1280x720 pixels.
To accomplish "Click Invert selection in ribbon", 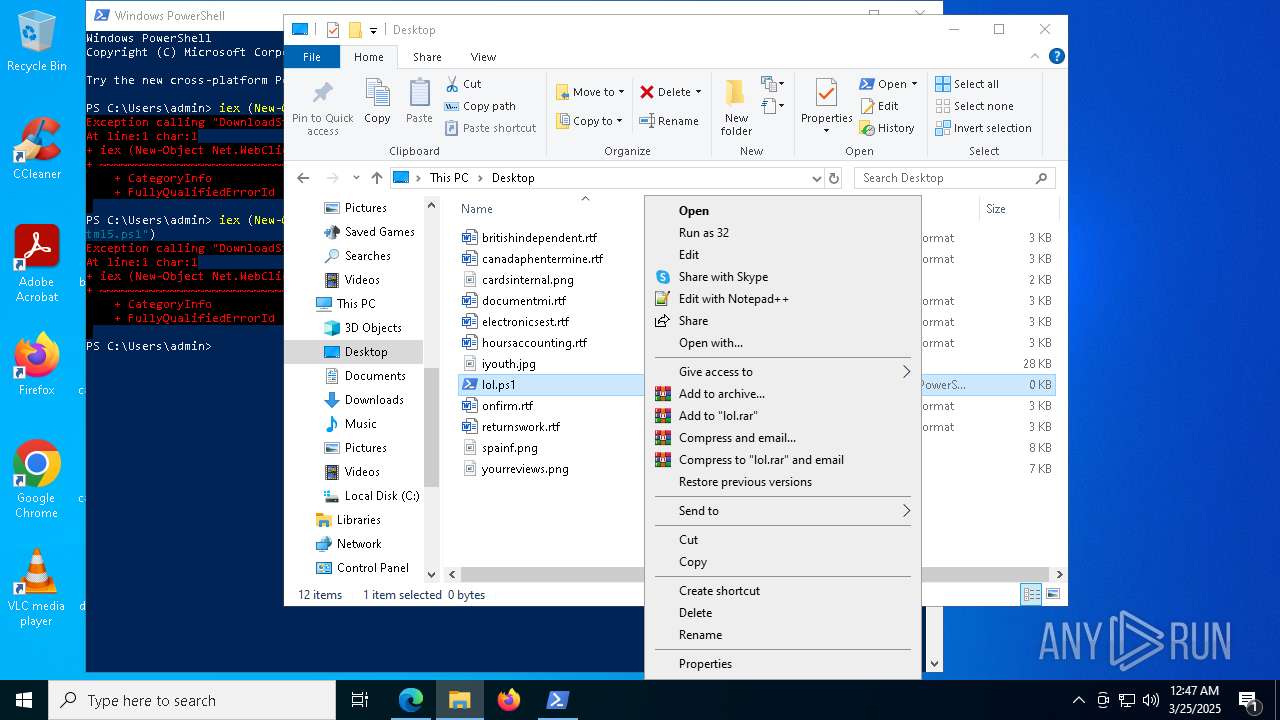I will coord(983,128).
